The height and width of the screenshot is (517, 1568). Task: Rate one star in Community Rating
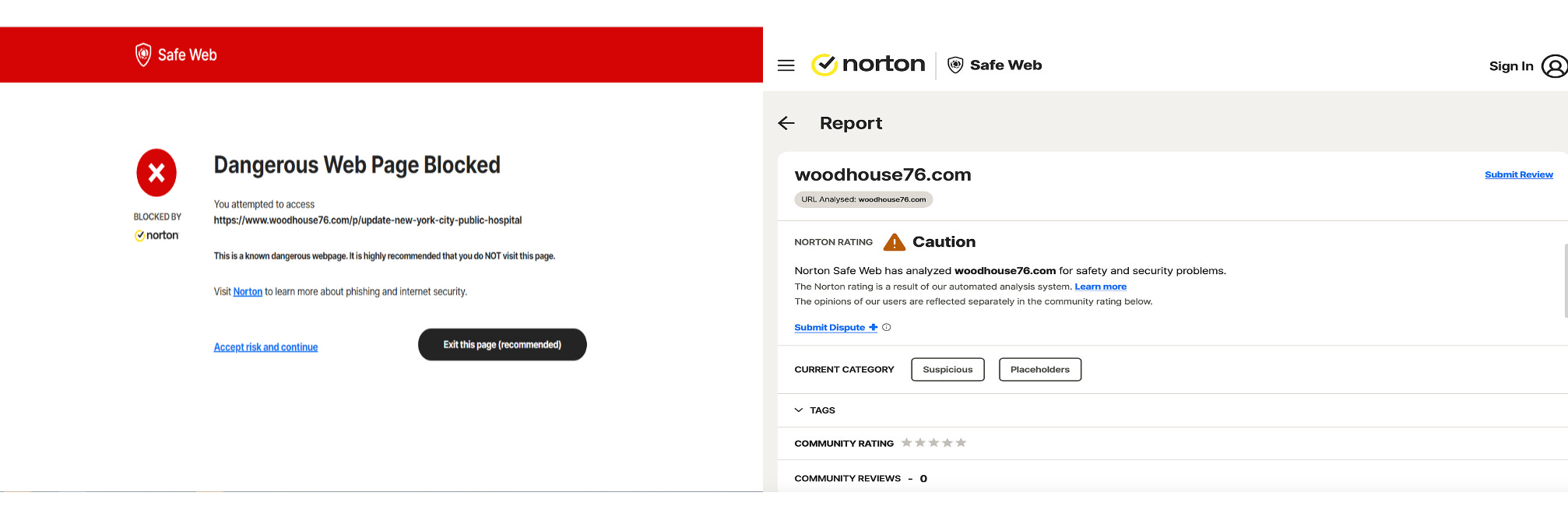(906, 443)
